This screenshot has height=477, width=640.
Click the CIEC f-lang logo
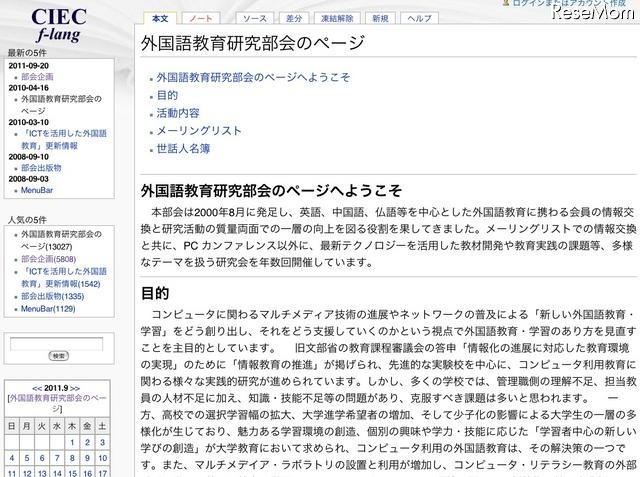pyautogui.click(x=59, y=25)
